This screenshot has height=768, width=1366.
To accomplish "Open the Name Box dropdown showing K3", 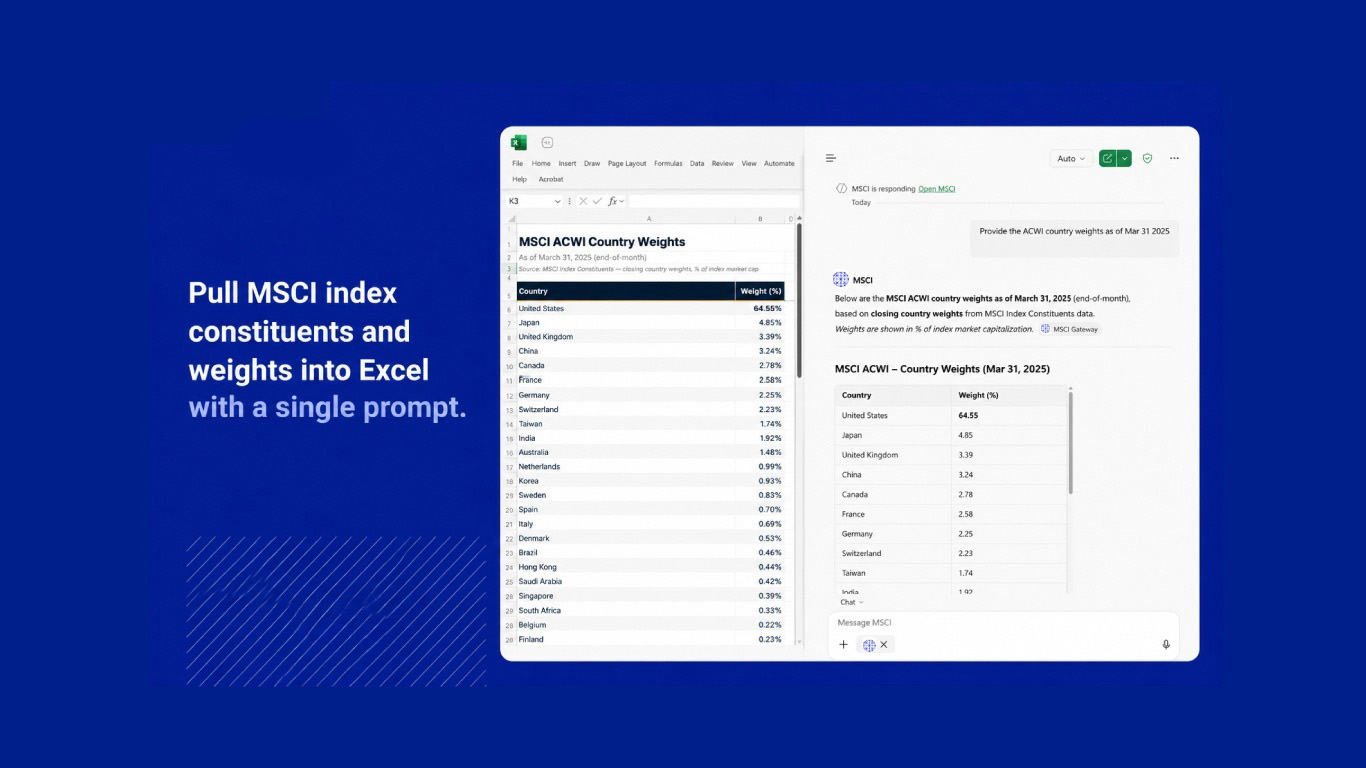I will pos(558,201).
